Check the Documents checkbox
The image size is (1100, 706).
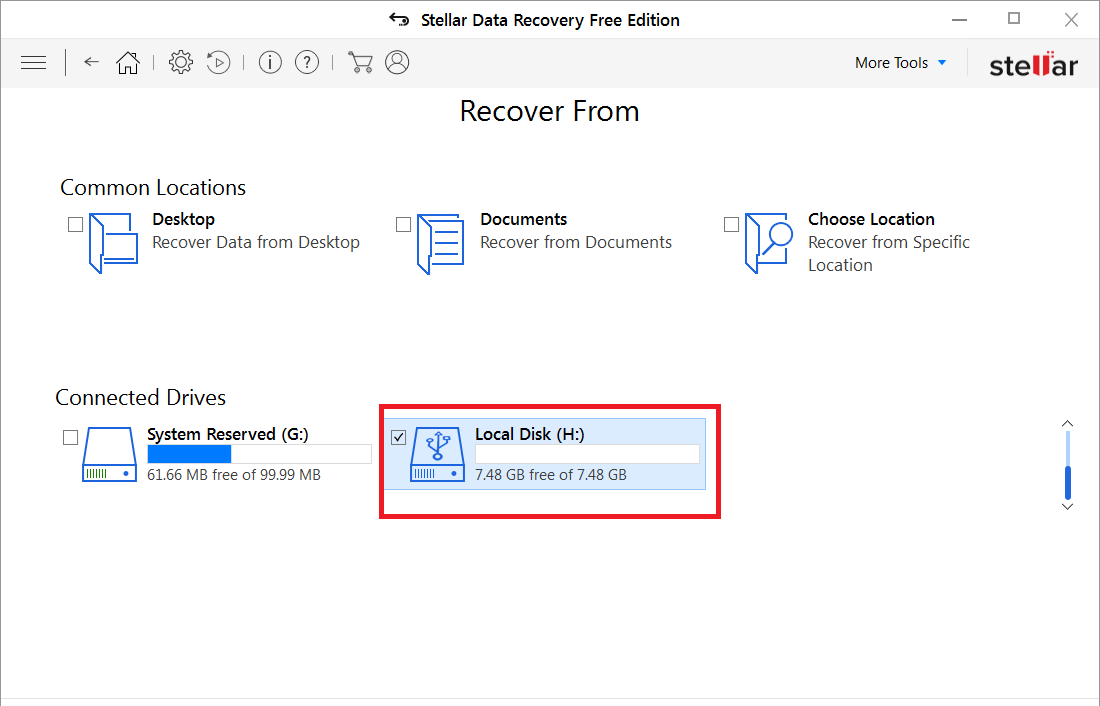pyautogui.click(x=403, y=225)
